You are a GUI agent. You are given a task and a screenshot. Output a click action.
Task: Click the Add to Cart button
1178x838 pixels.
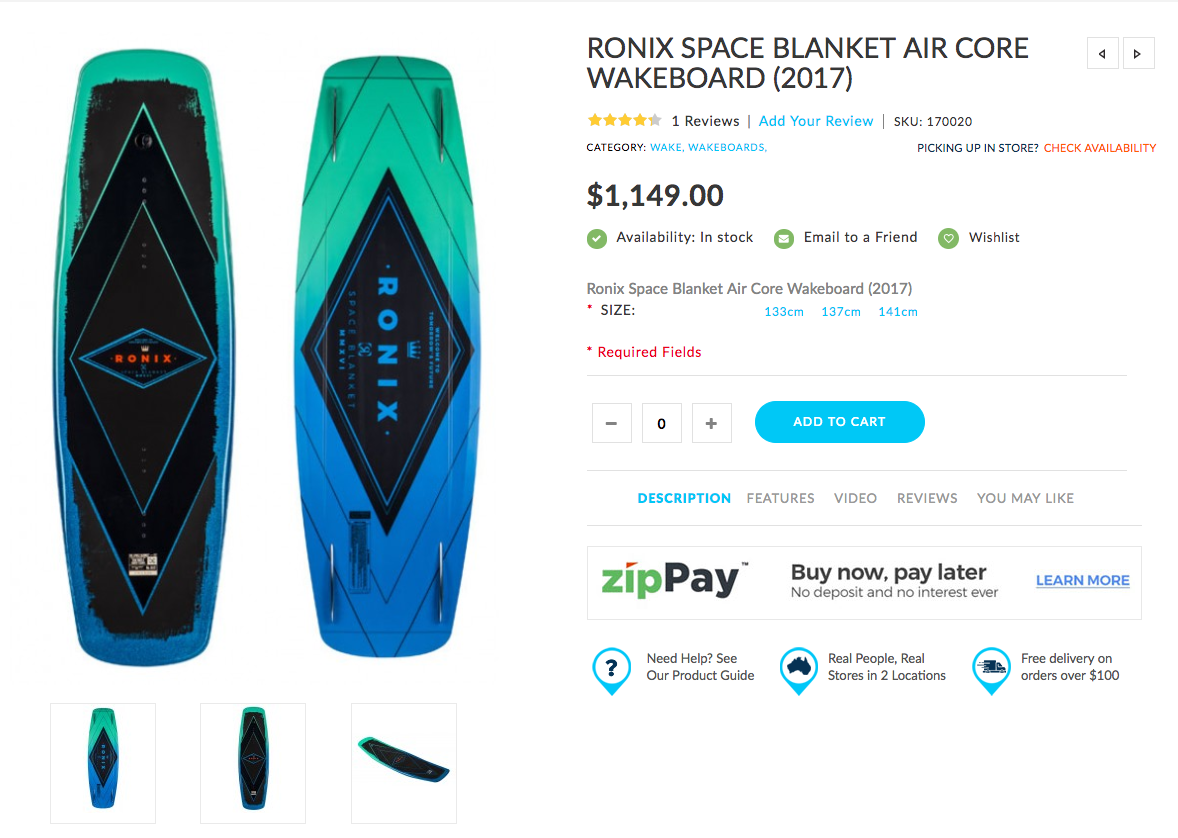839,422
